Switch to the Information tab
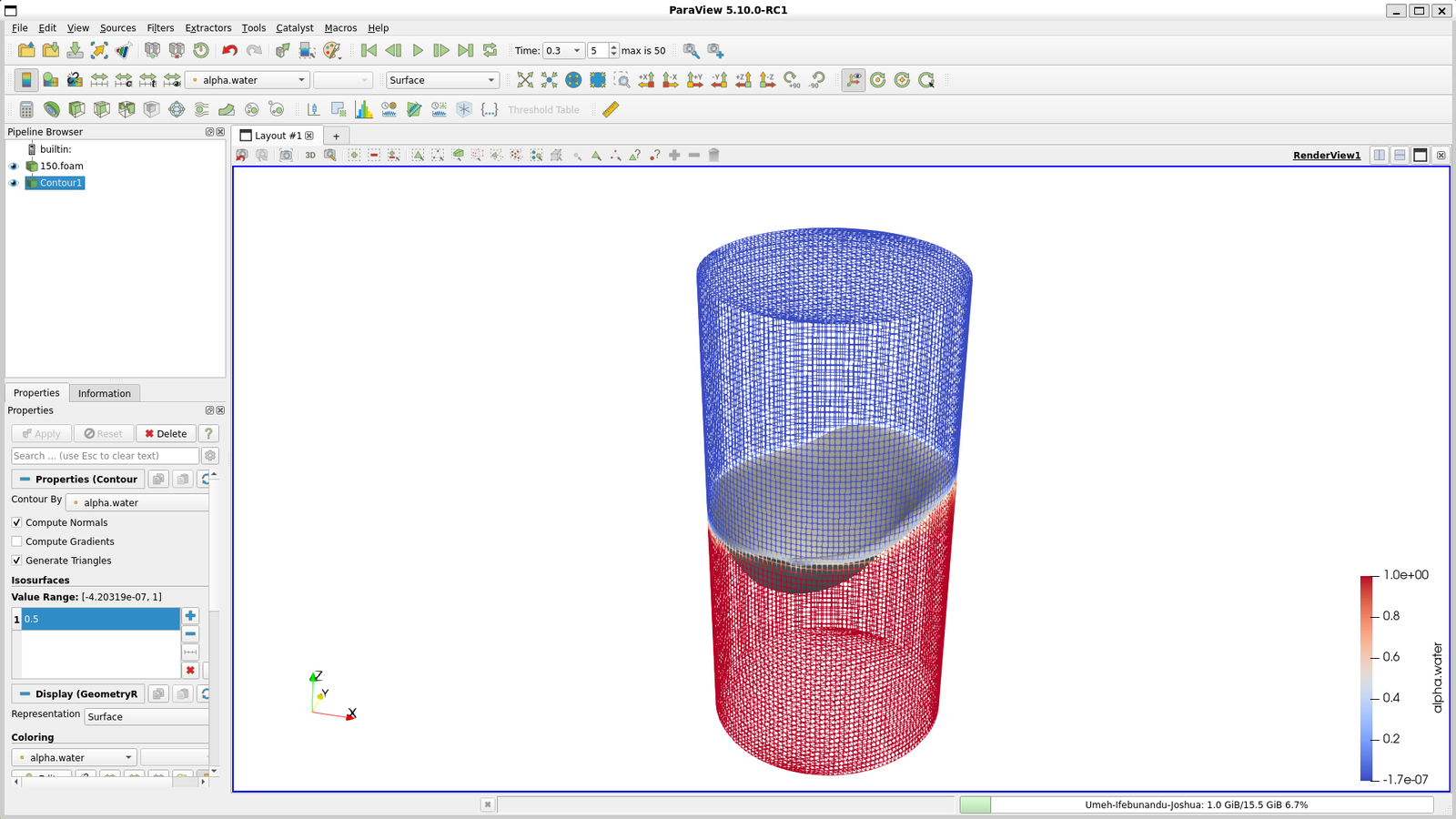Viewport: 1456px width, 819px height. tap(104, 393)
